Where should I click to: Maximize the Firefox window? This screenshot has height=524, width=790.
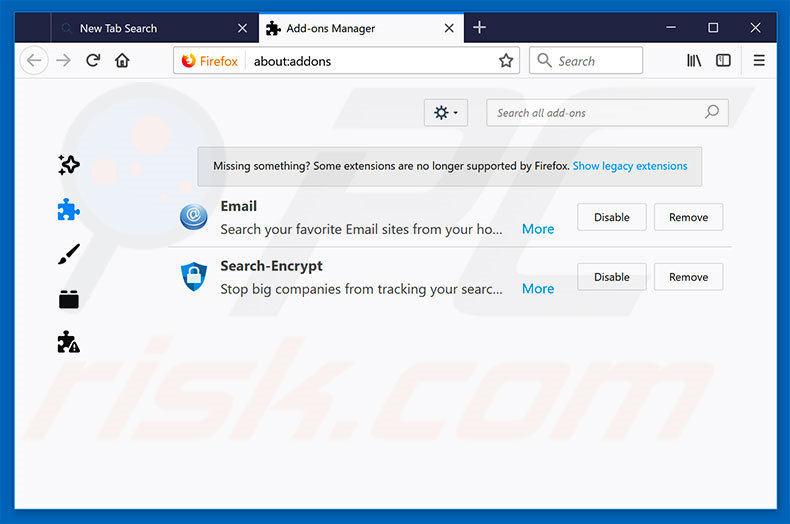[713, 28]
